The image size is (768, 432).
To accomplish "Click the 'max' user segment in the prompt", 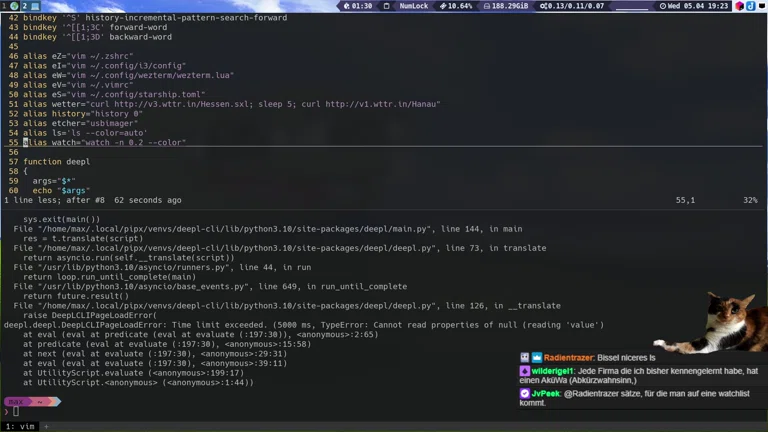I will pos(16,401).
